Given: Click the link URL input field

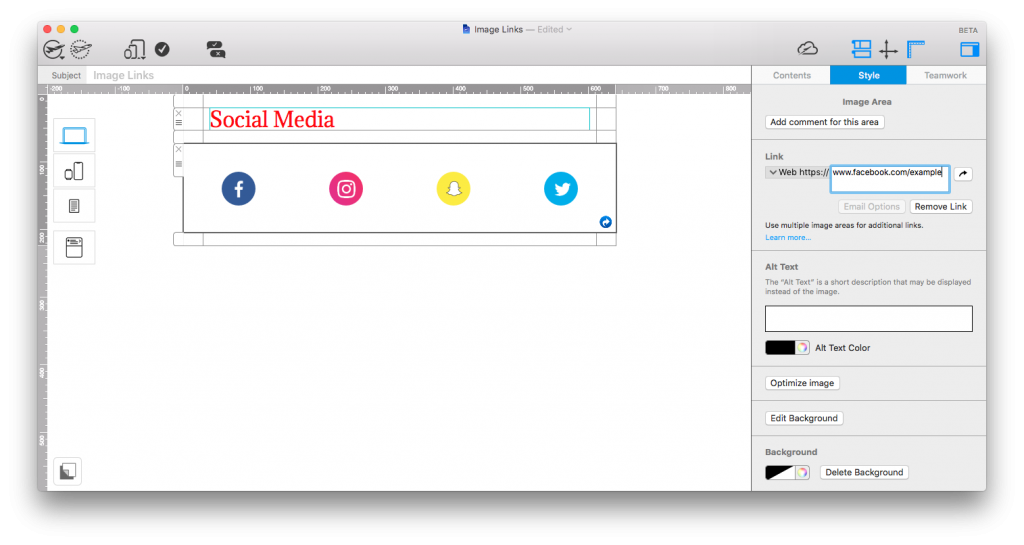Looking at the screenshot, I should pos(889,179).
